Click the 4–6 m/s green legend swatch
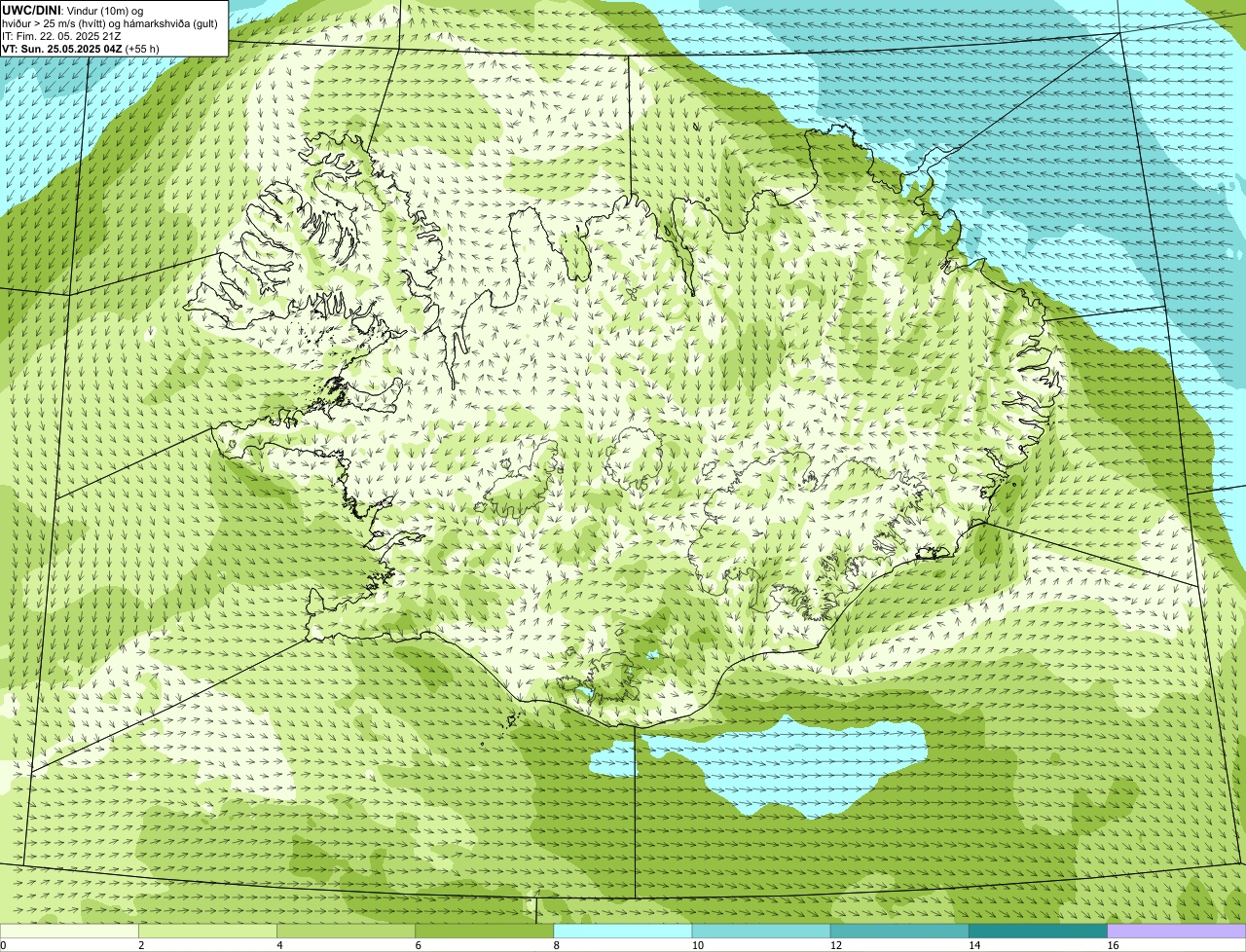 pyautogui.click(x=346, y=932)
